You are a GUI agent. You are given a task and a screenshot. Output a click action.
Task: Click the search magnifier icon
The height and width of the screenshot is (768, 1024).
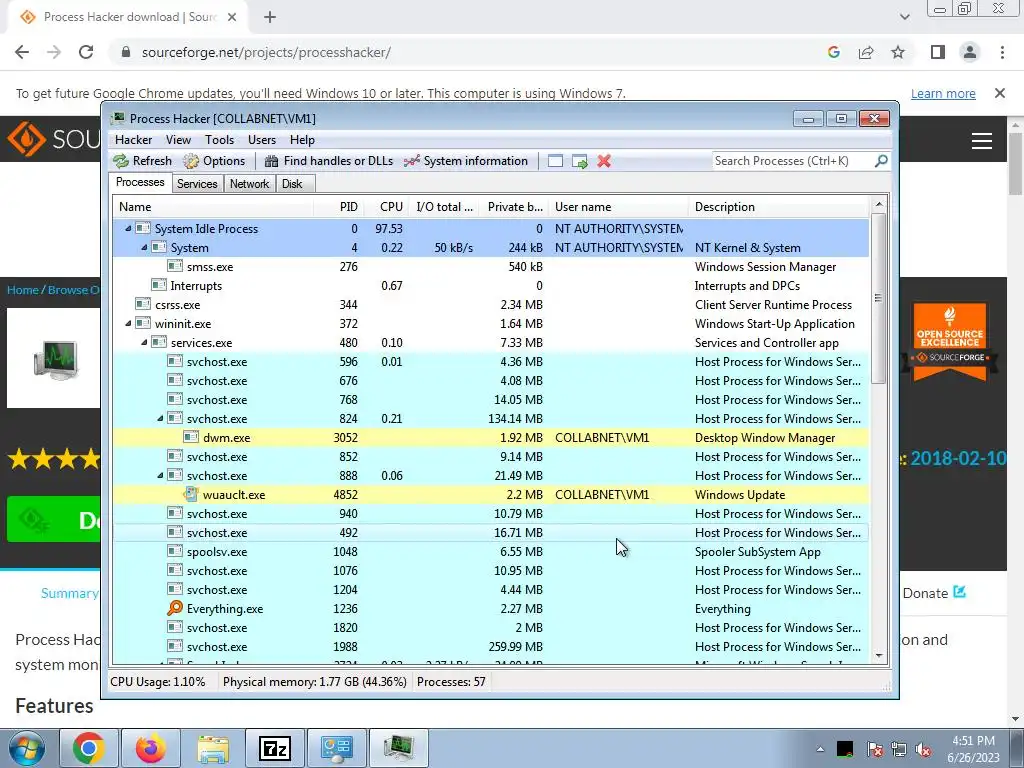[881, 161]
